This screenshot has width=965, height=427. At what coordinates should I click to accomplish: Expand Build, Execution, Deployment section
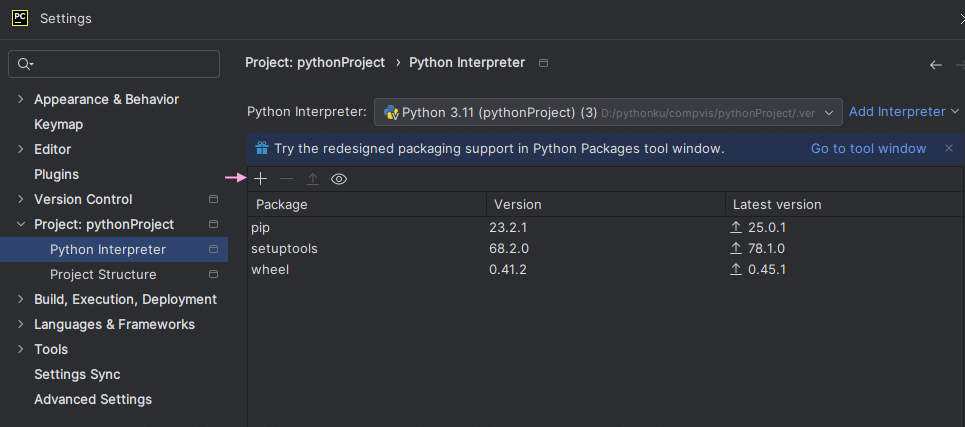tap(21, 299)
